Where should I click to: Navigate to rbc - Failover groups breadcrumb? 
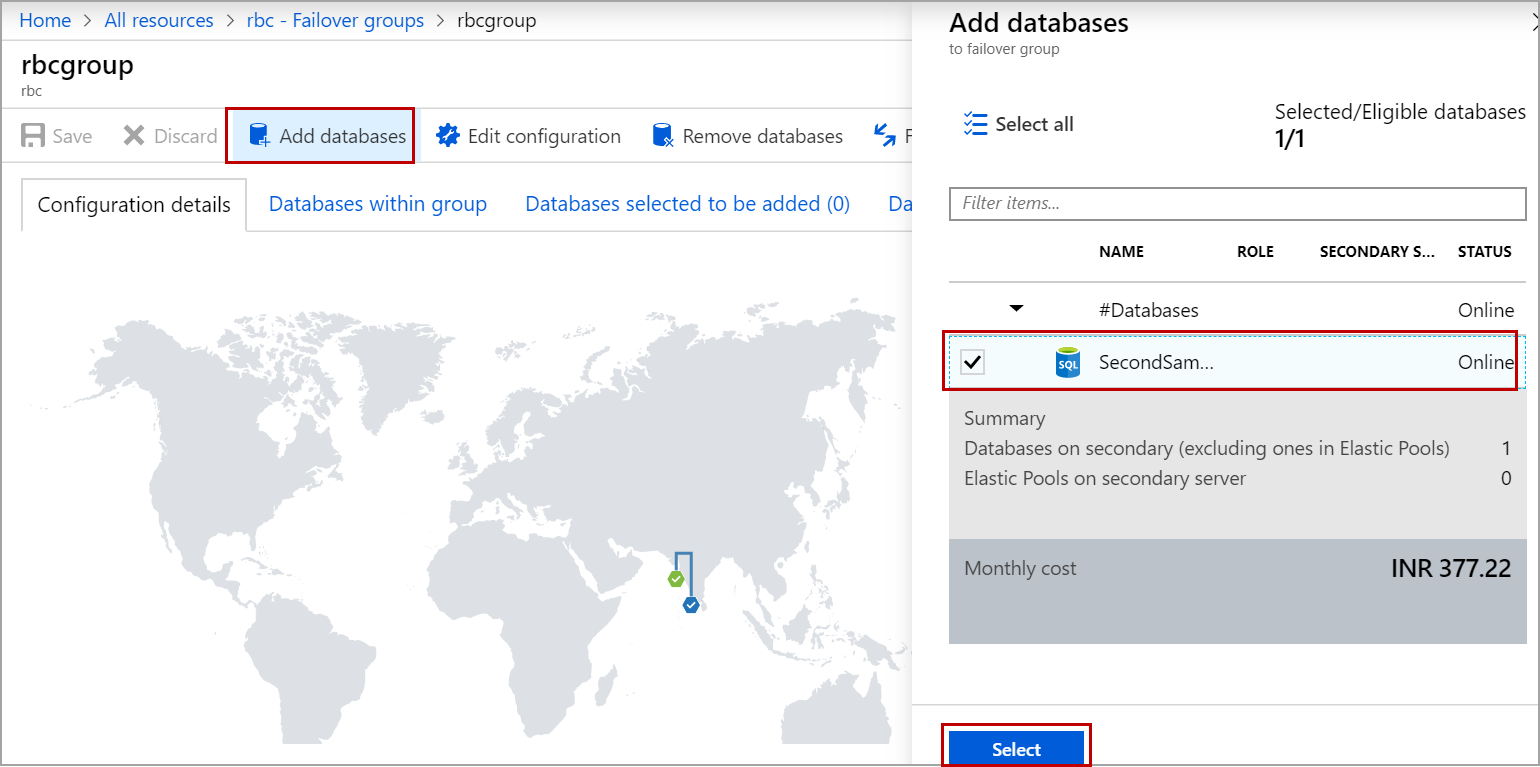point(335,20)
